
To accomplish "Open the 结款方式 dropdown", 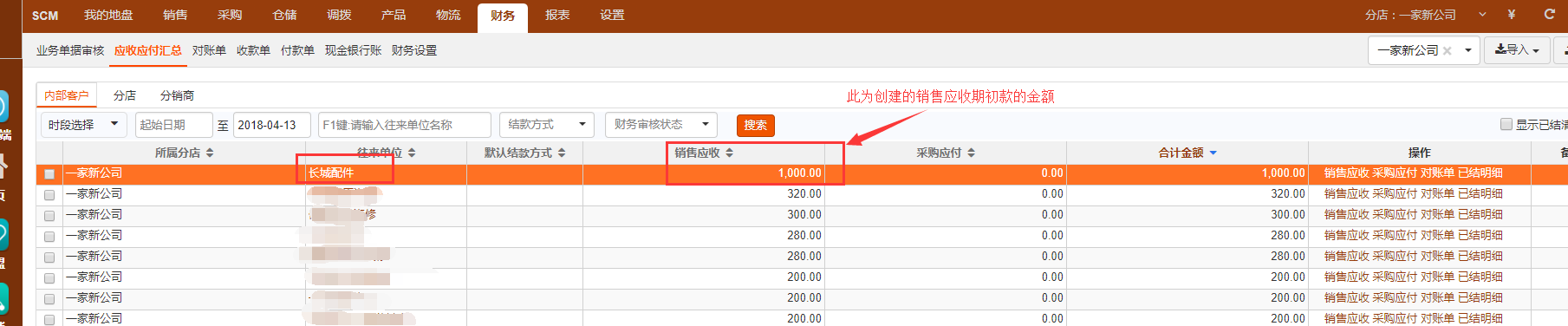I will (547, 125).
